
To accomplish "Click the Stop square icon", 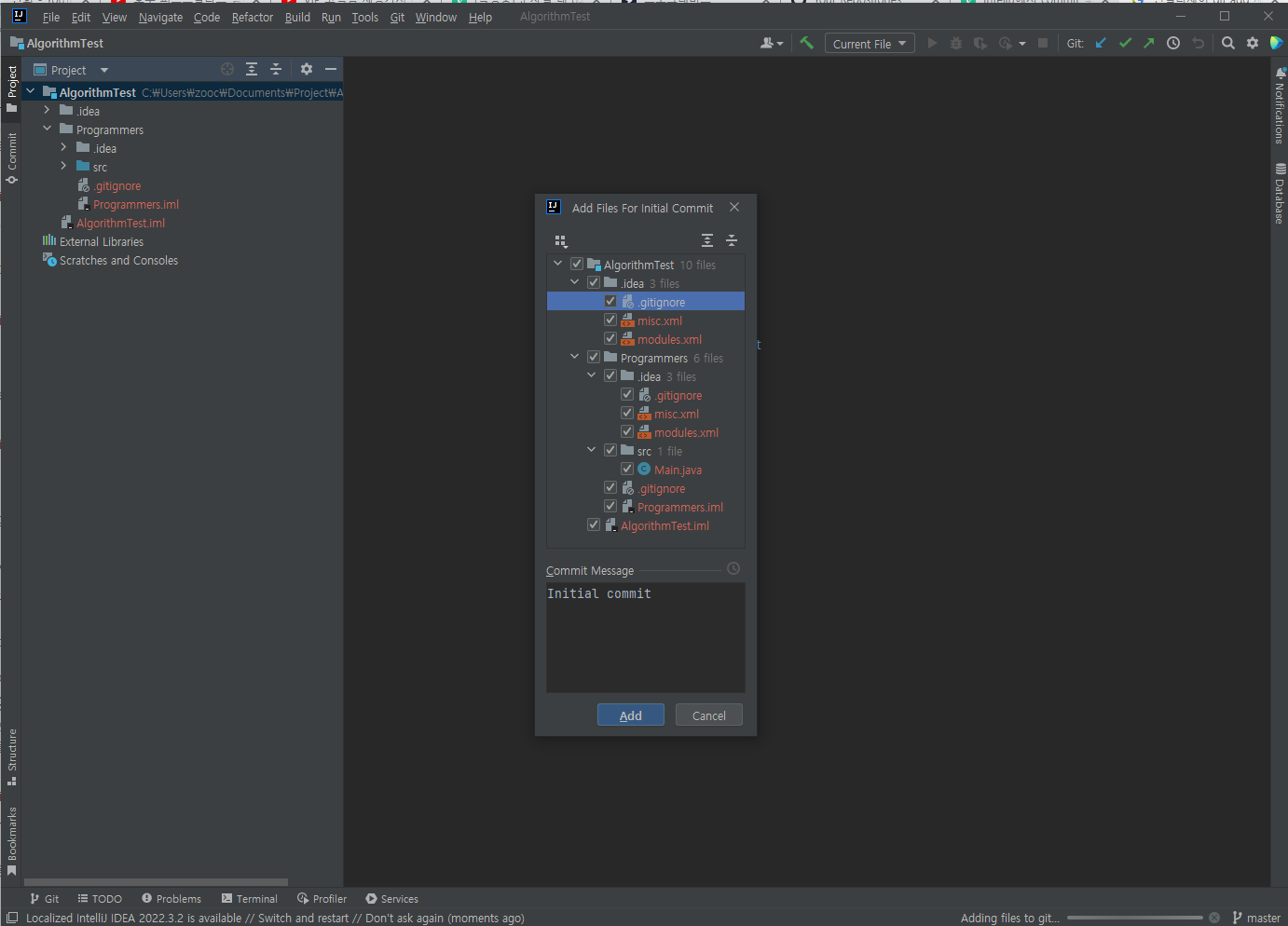I will [1043, 43].
